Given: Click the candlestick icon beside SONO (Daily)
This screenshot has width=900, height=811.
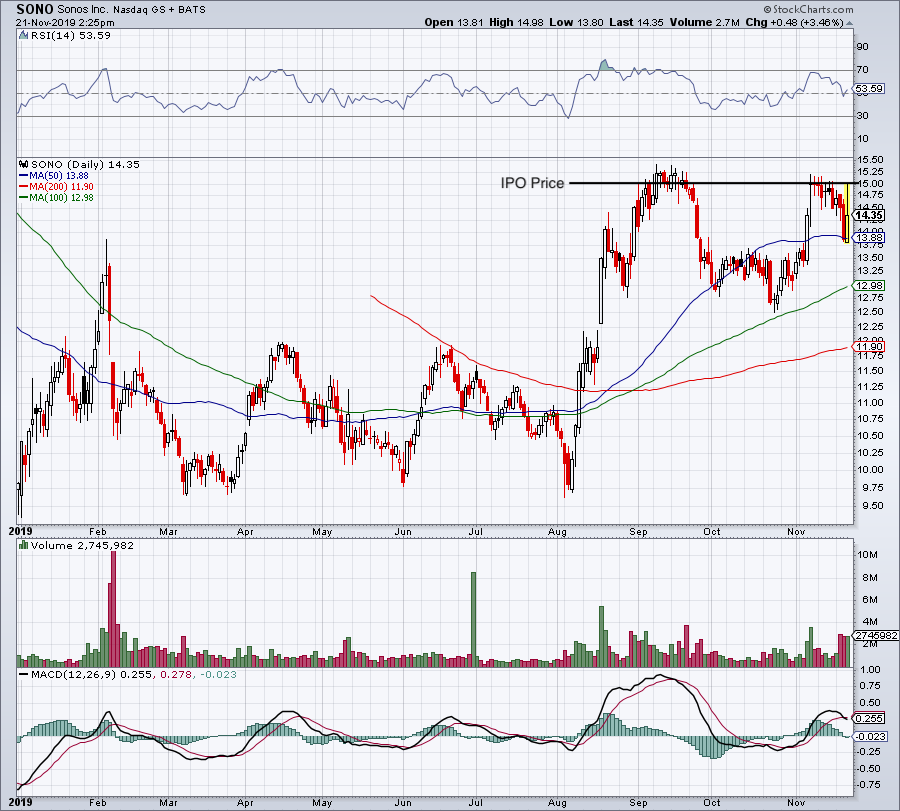Looking at the screenshot, I should [24, 164].
